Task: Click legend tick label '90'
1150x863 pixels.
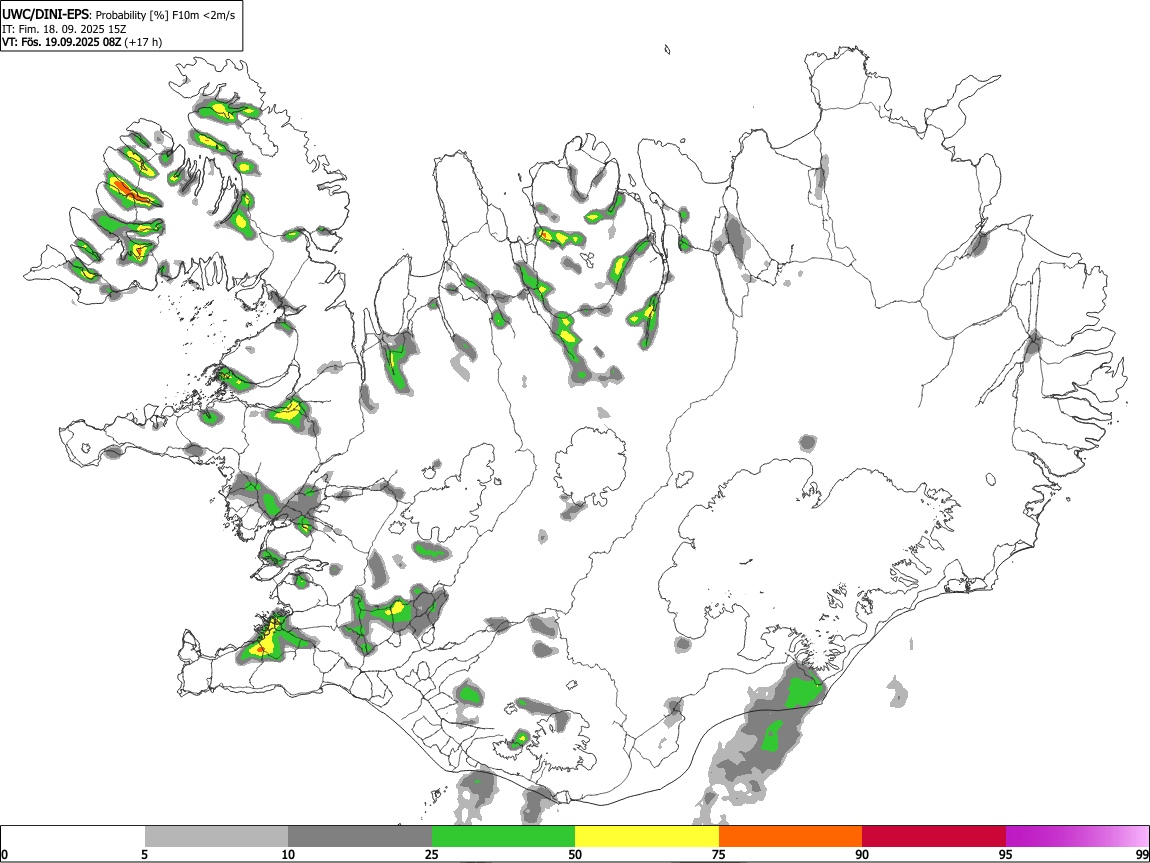Action: (862, 855)
